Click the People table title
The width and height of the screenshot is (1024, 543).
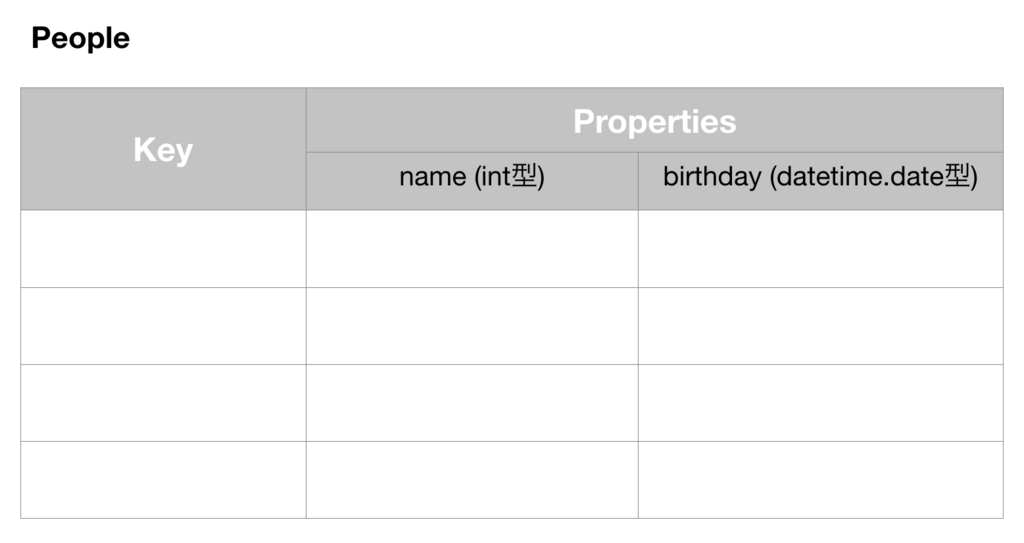pos(80,38)
